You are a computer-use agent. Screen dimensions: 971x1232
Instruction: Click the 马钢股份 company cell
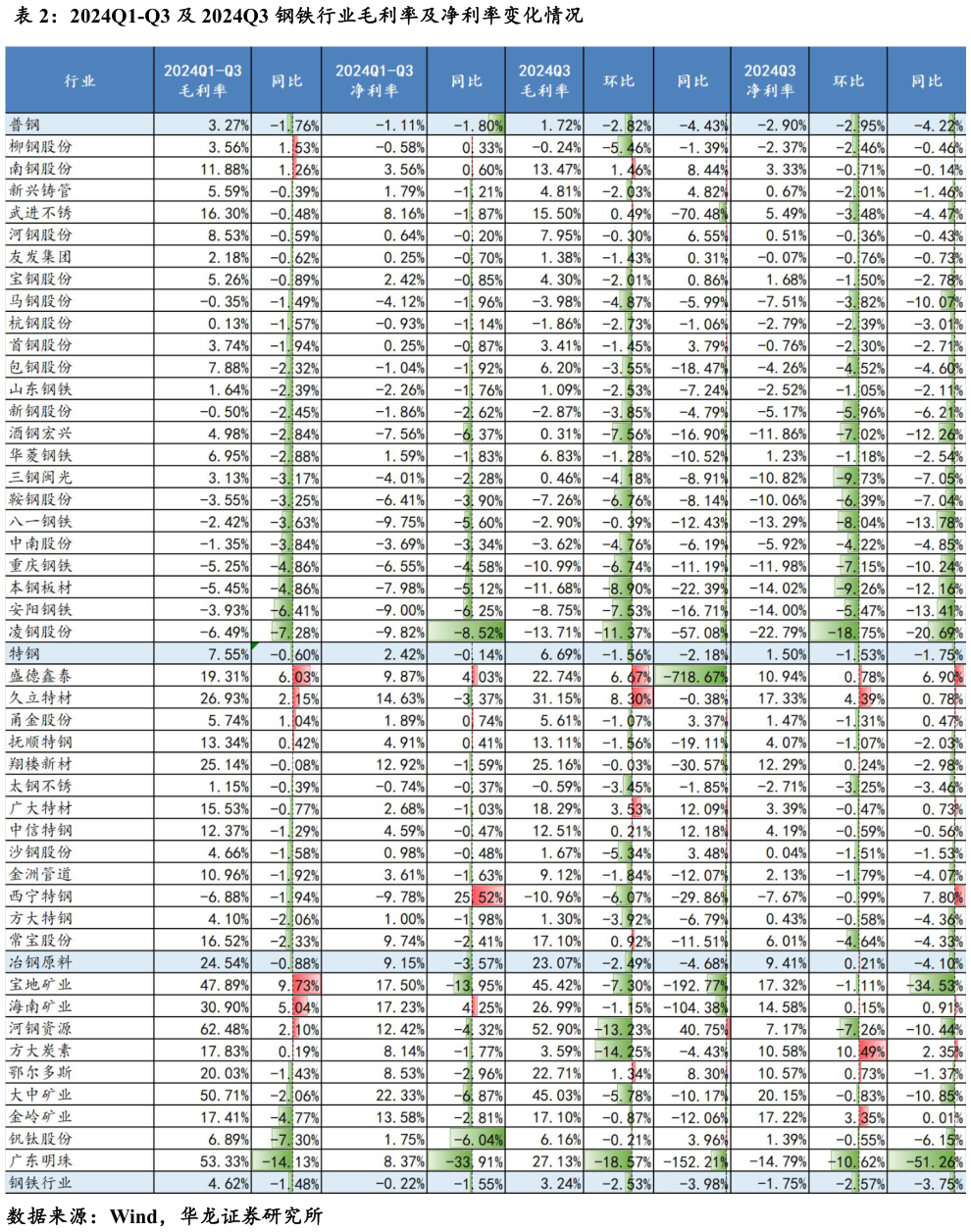pos(40,301)
